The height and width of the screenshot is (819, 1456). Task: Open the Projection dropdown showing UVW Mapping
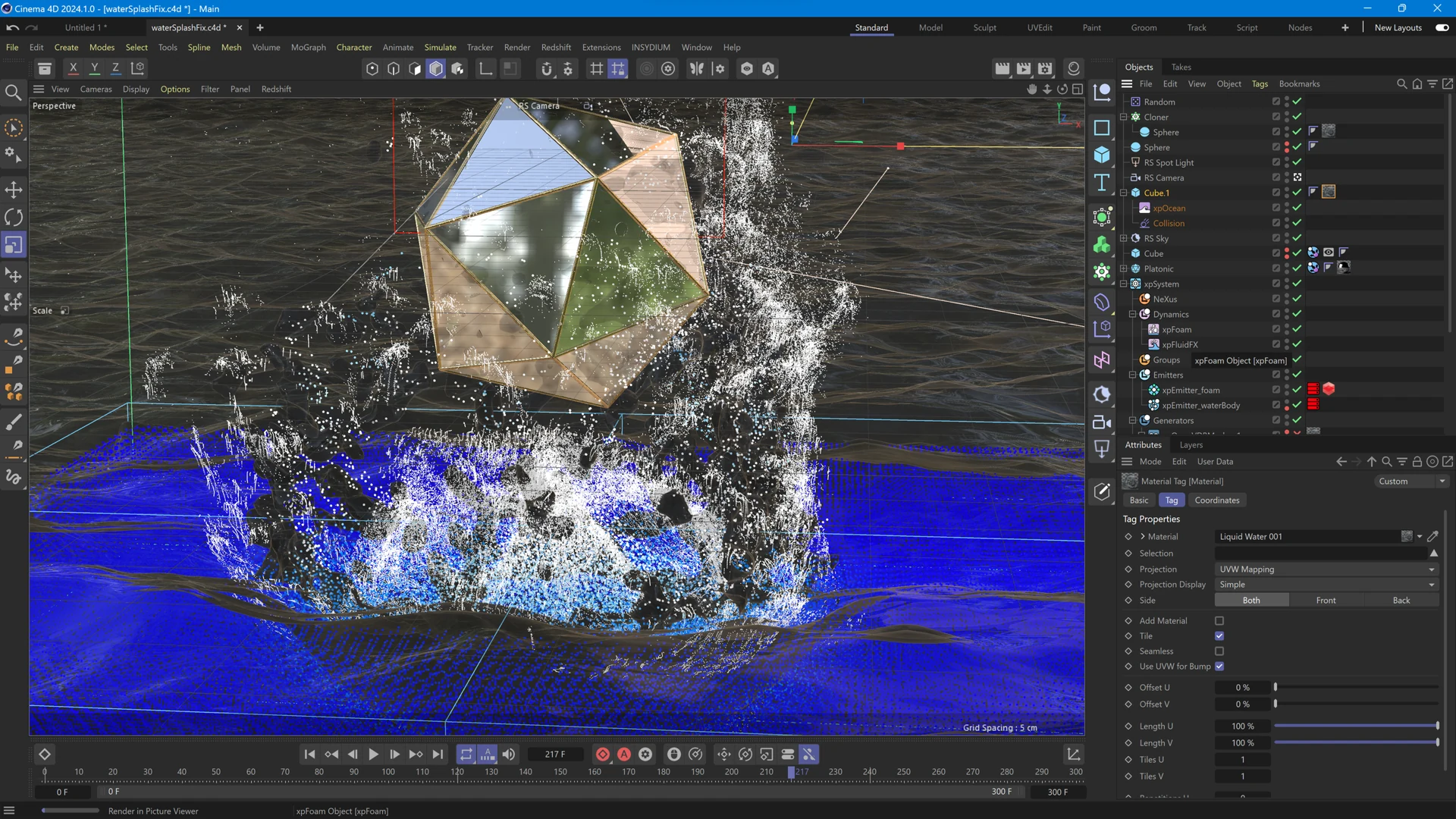coord(1326,570)
